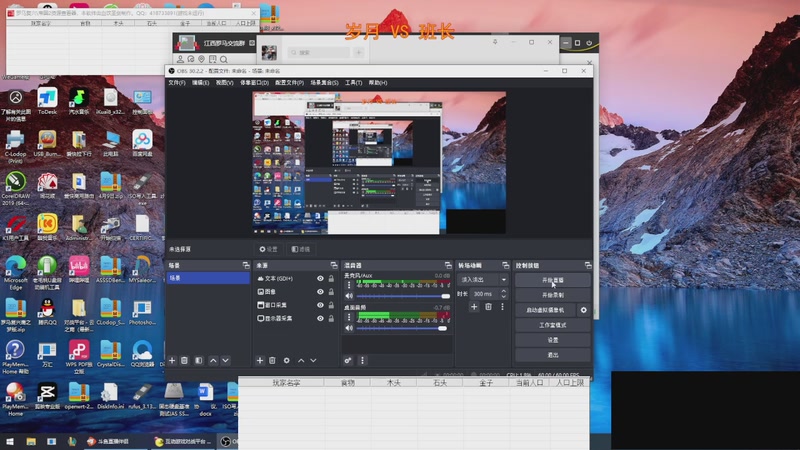Move source up arrow in Sources panel
This screenshot has height=450, width=800.
point(301,361)
